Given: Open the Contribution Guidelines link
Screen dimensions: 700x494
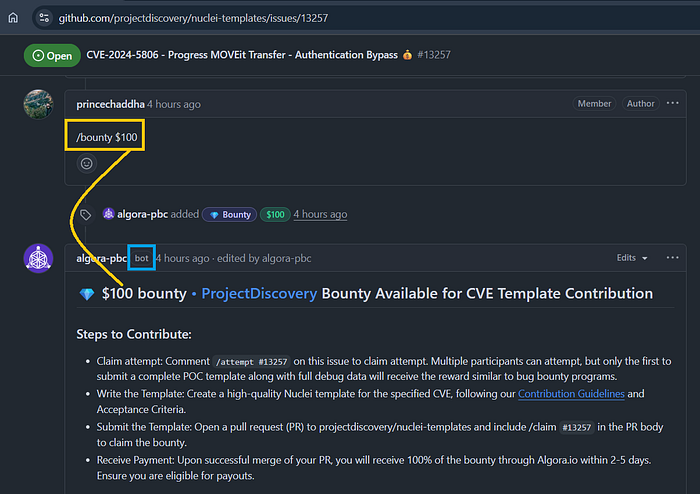Looking at the screenshot, I should 571,394.
